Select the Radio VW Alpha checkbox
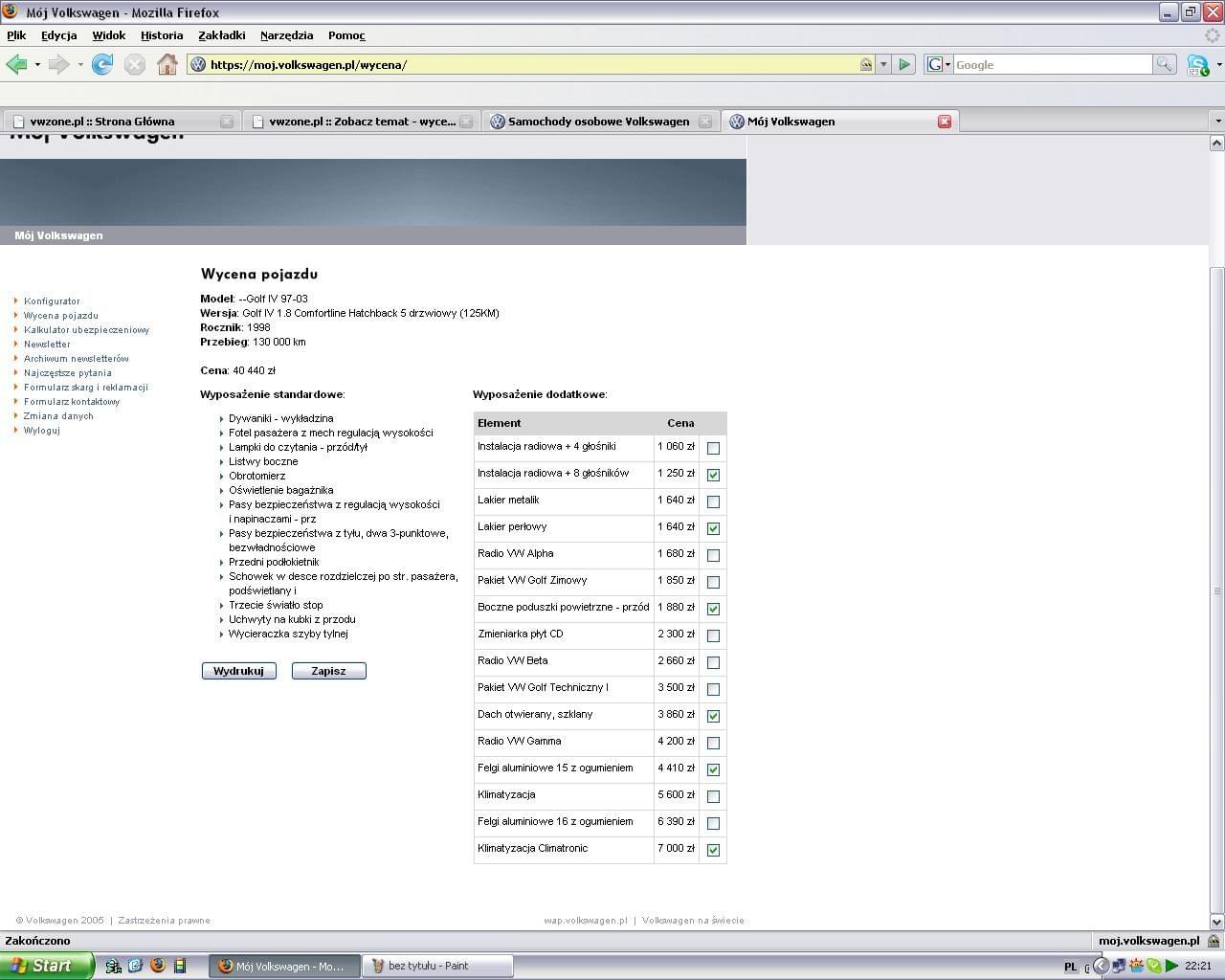The image size is (1225, 980). click(713, 555)
